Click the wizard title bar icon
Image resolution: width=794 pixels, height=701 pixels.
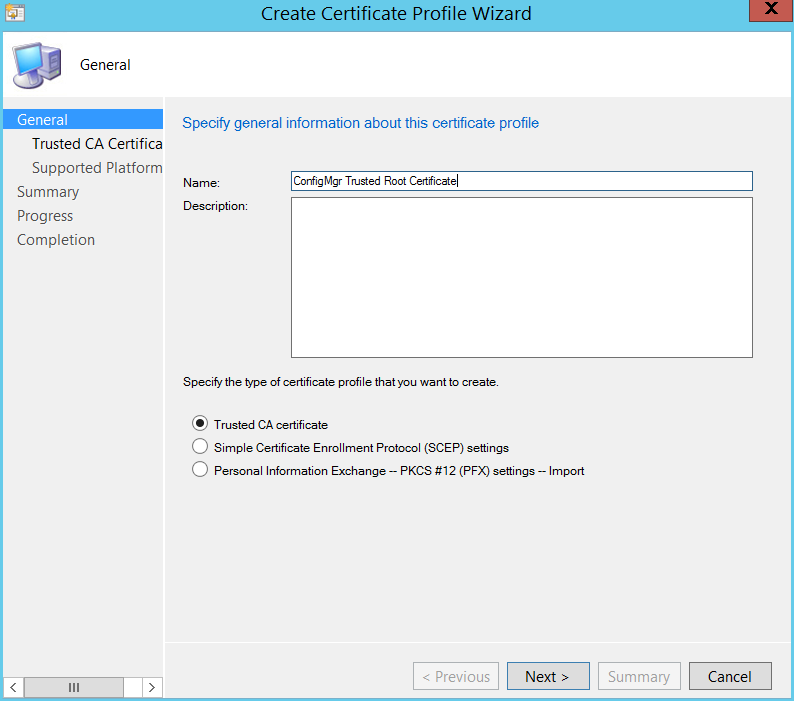click(15, 12)
